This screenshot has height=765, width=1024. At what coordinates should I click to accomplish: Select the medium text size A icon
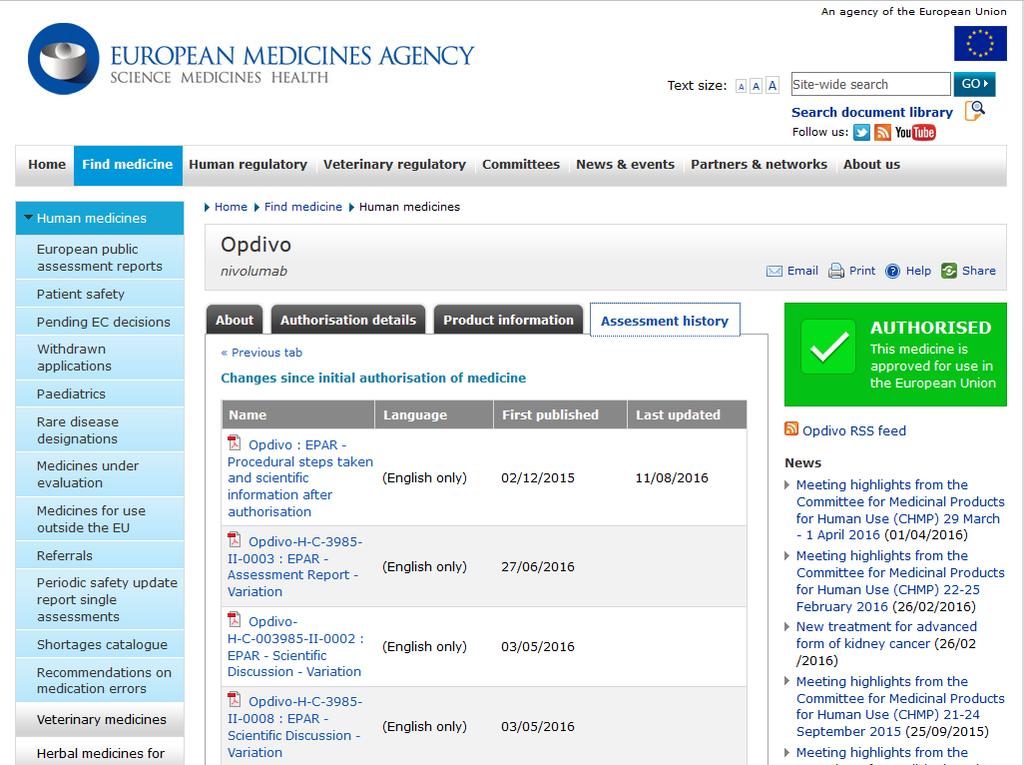[x=756, y=86]
